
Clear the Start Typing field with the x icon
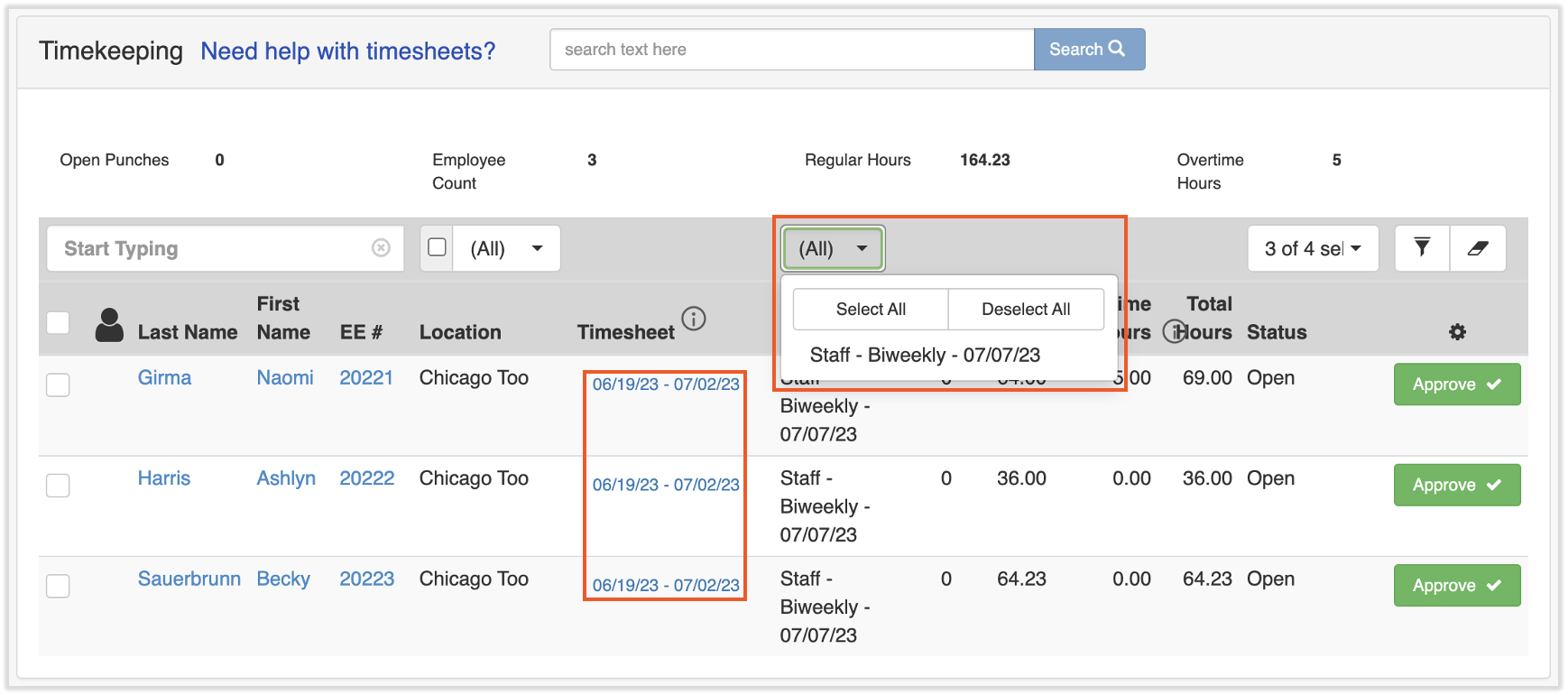point(381,248)
